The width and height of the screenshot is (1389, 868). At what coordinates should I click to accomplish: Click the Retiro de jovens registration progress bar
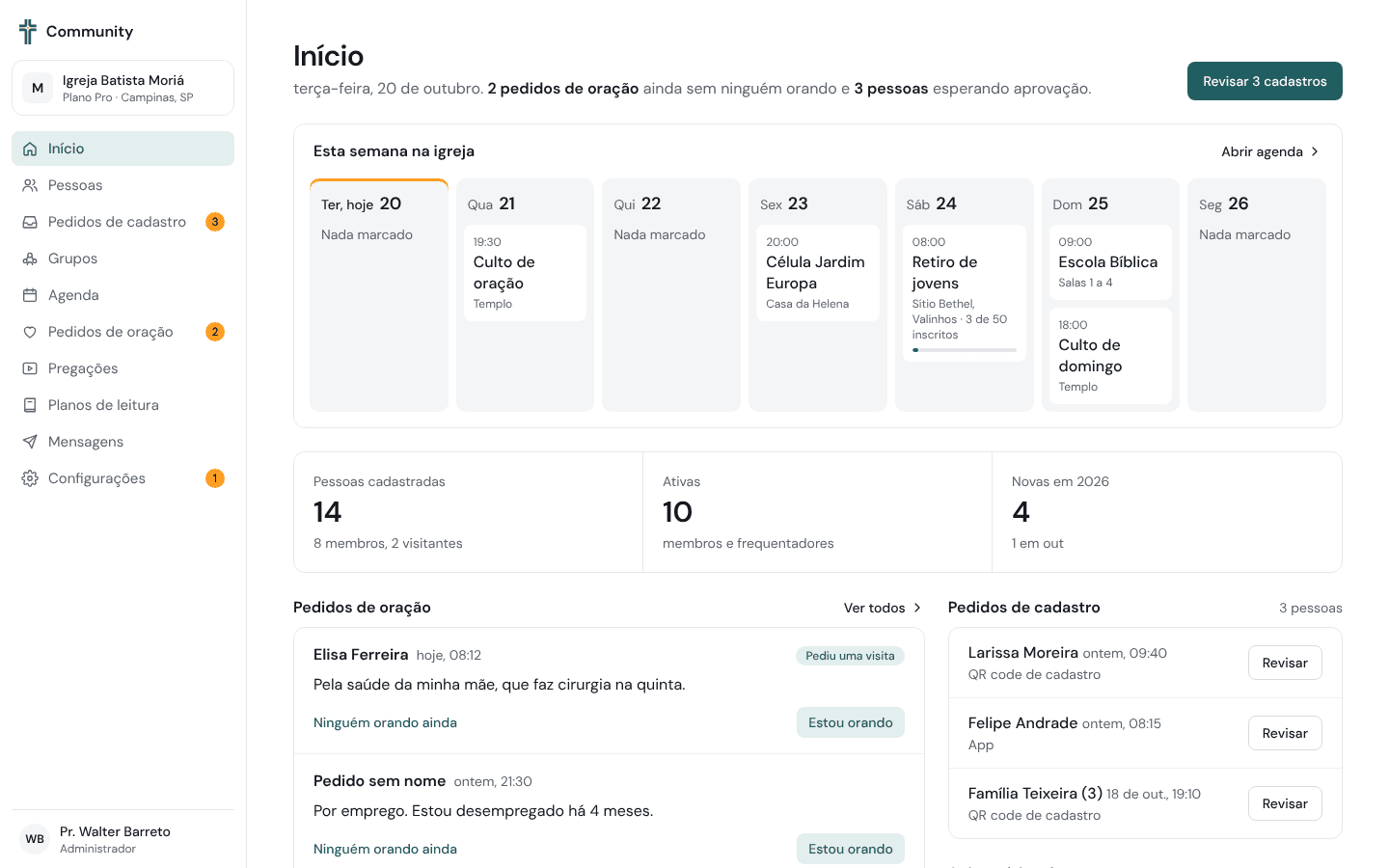(965, 350)
